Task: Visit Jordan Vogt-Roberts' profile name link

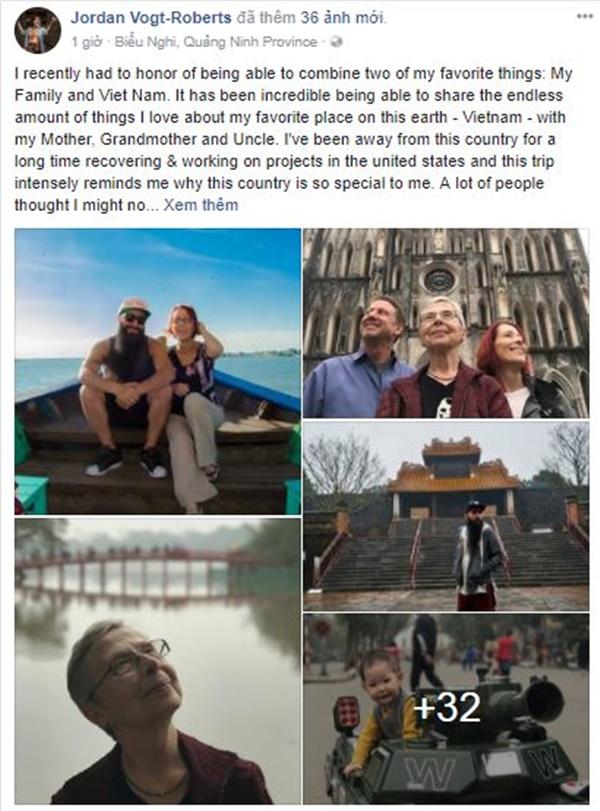Action: point(151,18)
